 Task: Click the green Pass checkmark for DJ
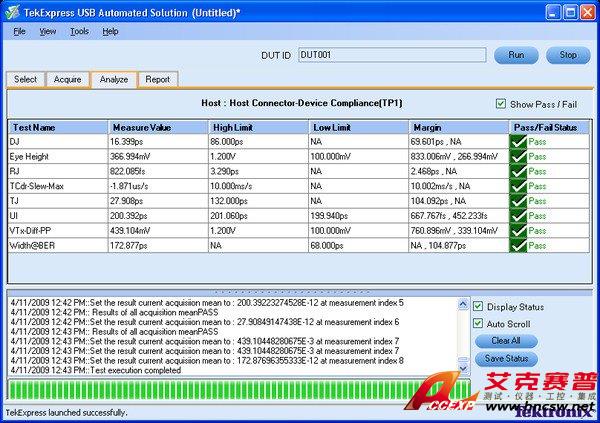tap(518, 143)
